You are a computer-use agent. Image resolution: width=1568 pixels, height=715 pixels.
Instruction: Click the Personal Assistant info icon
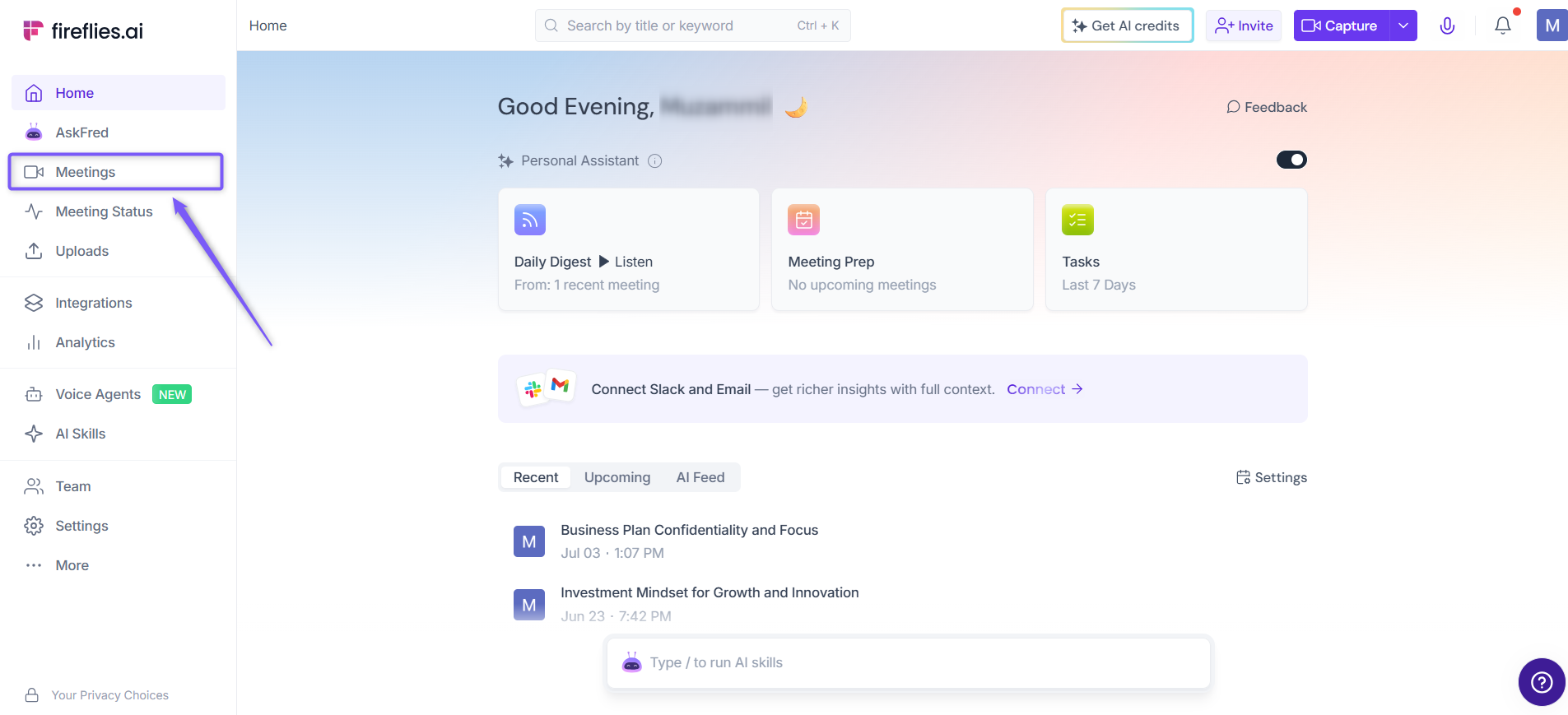655,161
